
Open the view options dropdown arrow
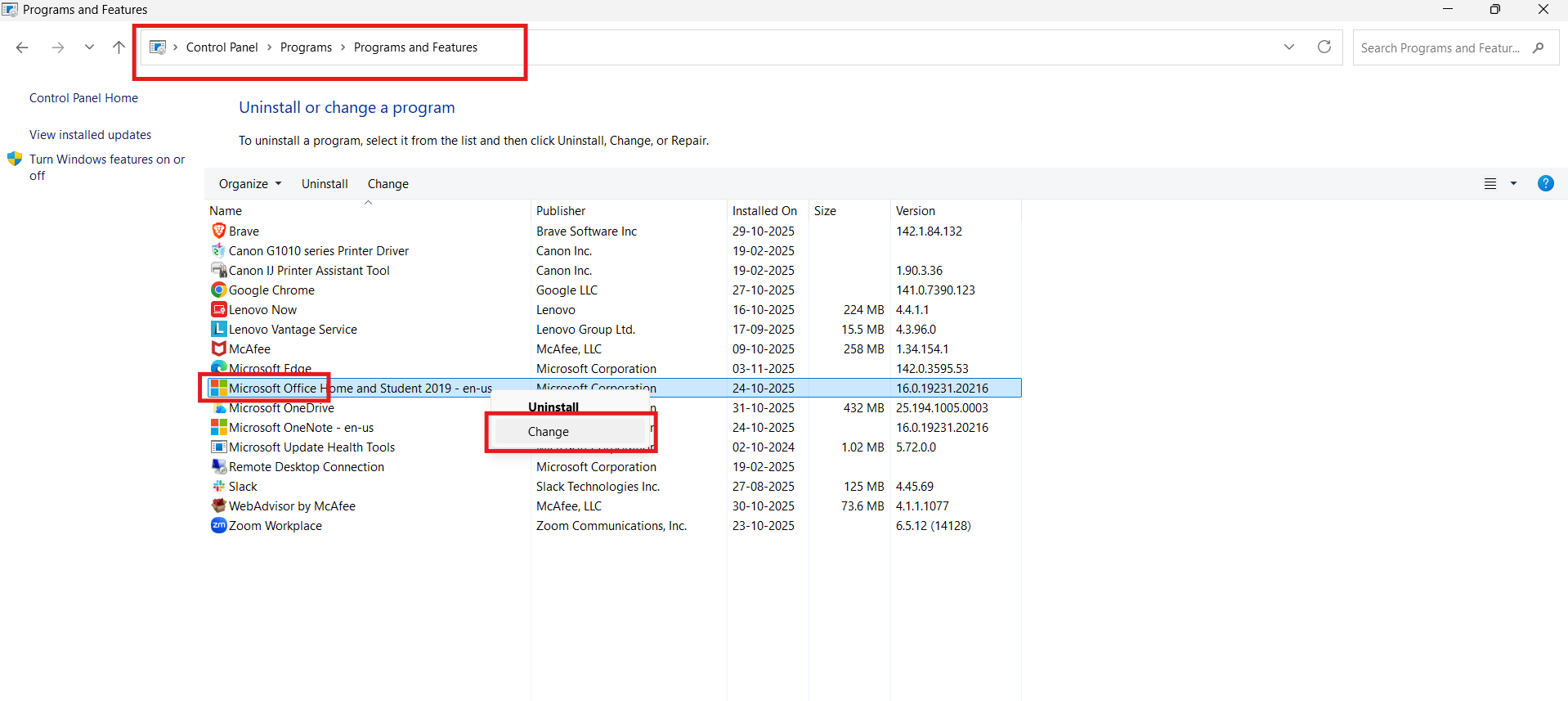pyautogui.click(x=1513, y=184)
